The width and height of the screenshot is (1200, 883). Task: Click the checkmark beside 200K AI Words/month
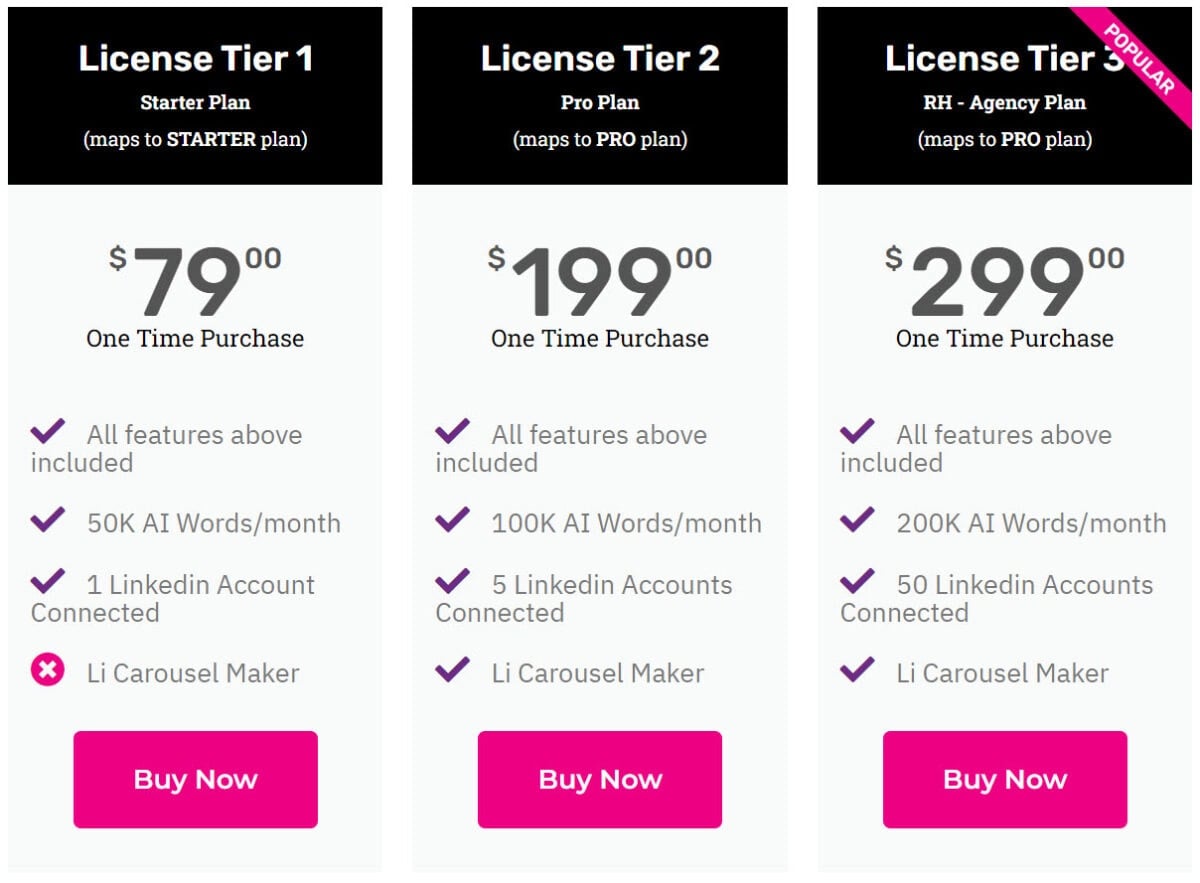click(x=857, y=520)
